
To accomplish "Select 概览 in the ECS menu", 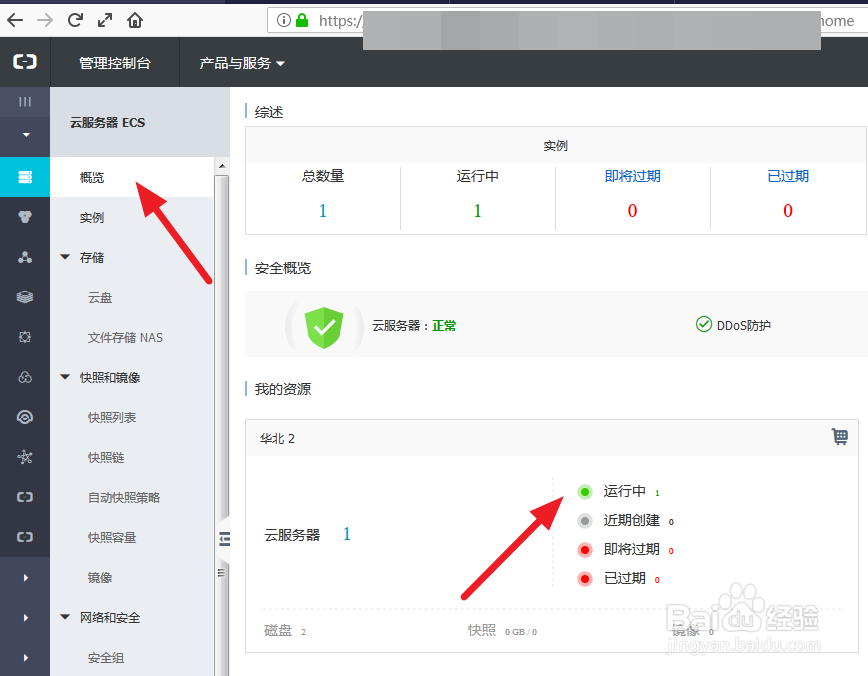I will pos(92,177).
